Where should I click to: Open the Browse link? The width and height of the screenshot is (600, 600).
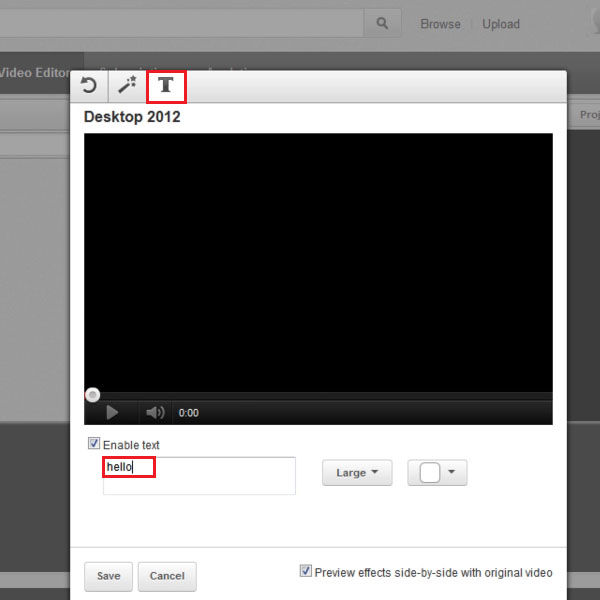[x=440, y=24]
